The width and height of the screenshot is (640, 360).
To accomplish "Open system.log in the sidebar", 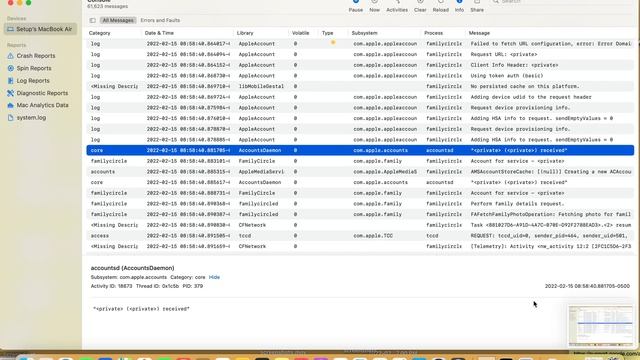I will [31, 118].
